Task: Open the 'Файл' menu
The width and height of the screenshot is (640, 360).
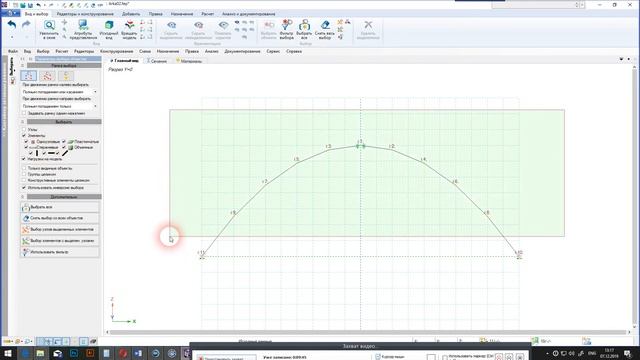Action: coord(13,51)
